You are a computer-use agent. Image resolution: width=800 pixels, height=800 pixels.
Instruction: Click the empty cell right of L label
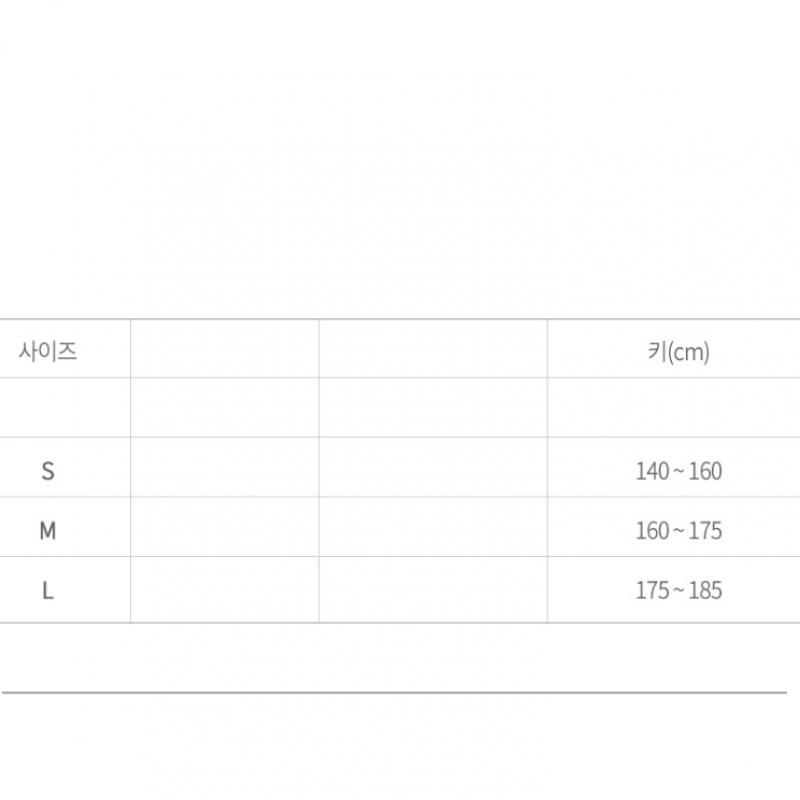coord(225,590)
